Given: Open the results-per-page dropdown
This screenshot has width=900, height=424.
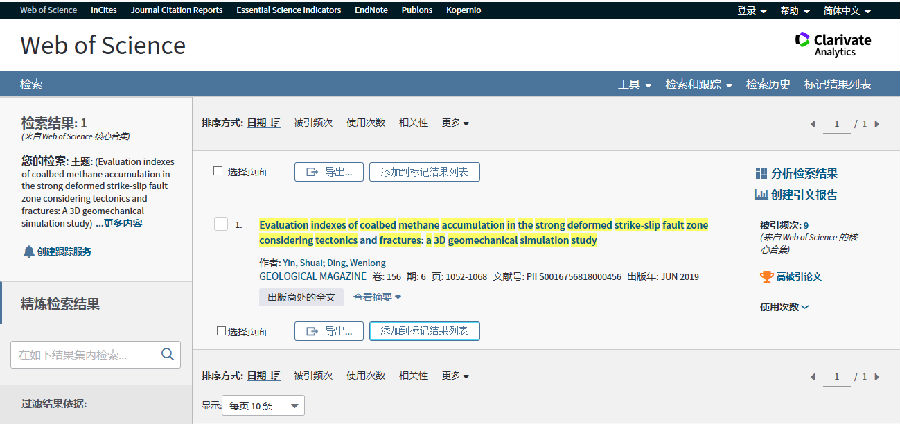Looking at the screenshot, I should pos(265,405).
